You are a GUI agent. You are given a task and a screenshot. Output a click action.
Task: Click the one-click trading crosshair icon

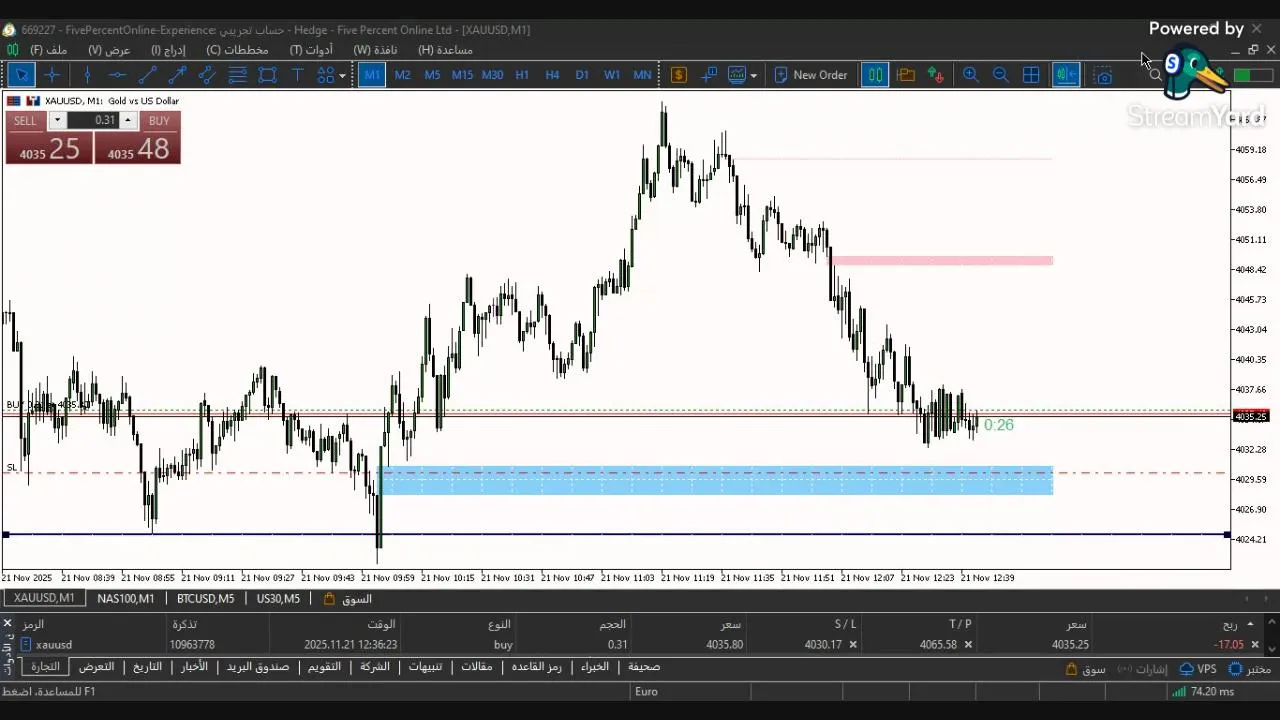click(709, 75)
